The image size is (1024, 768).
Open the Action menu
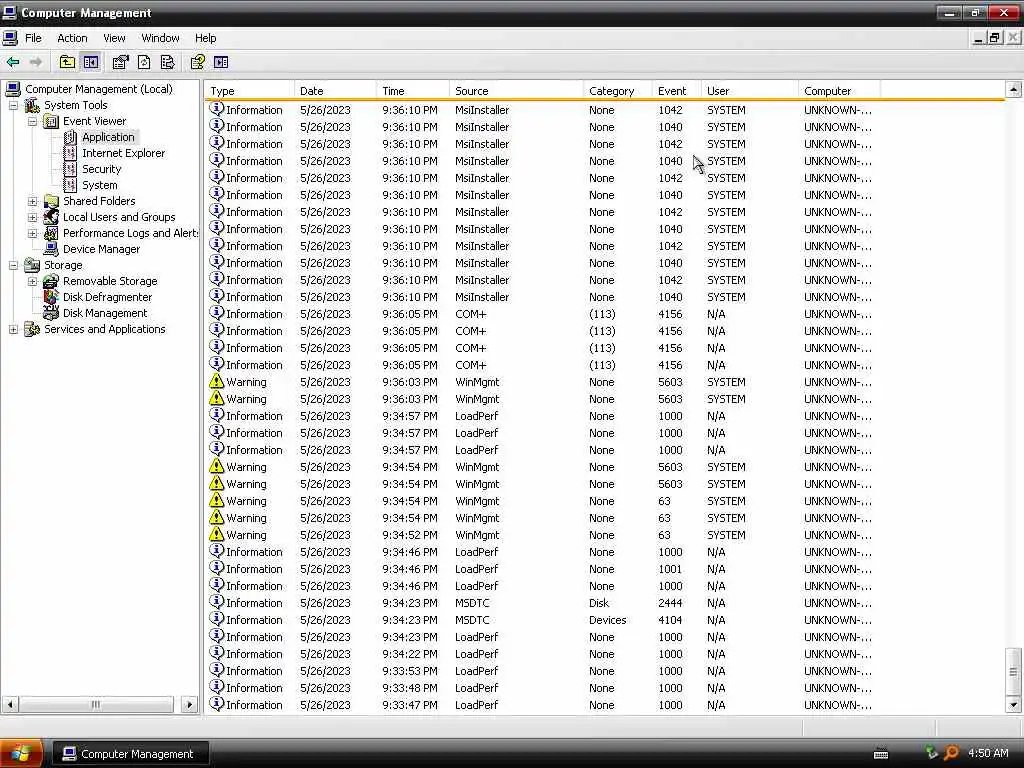tap(72, 38)
